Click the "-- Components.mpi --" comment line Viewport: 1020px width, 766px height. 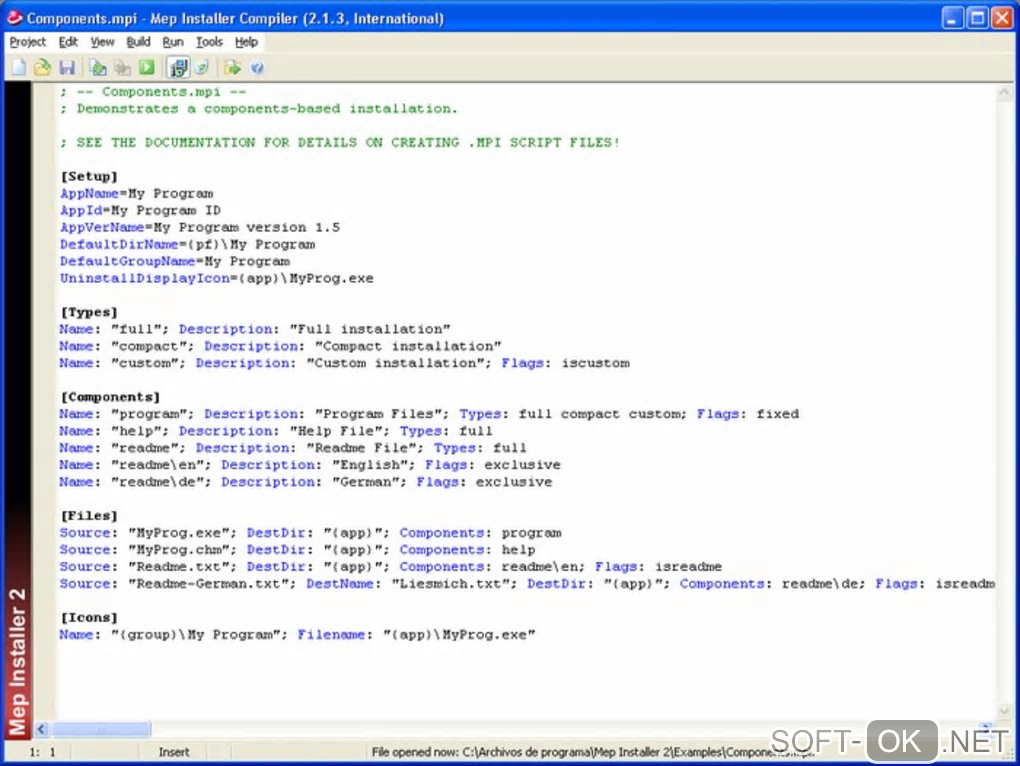[154, 92]
